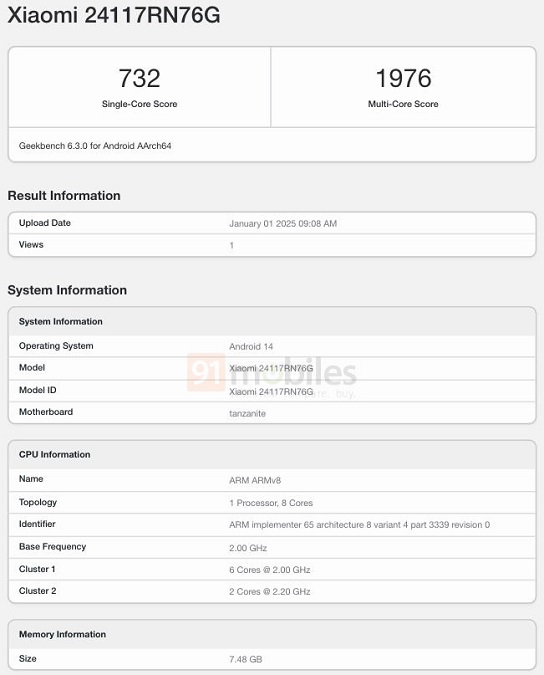The width and height of the screenshot is (544, 675).
Task: Click the 91mobiles watermark logo
Action: pos(272,373)
